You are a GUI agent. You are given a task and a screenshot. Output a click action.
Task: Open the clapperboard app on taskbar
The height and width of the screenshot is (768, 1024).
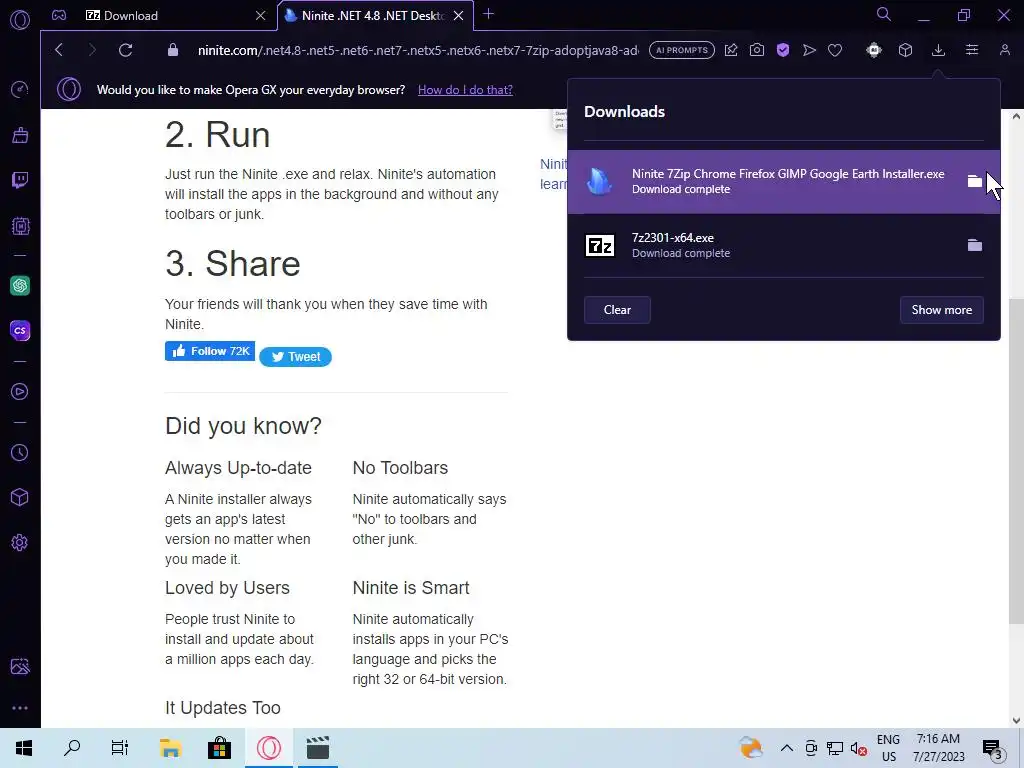(x=317, y=748)
